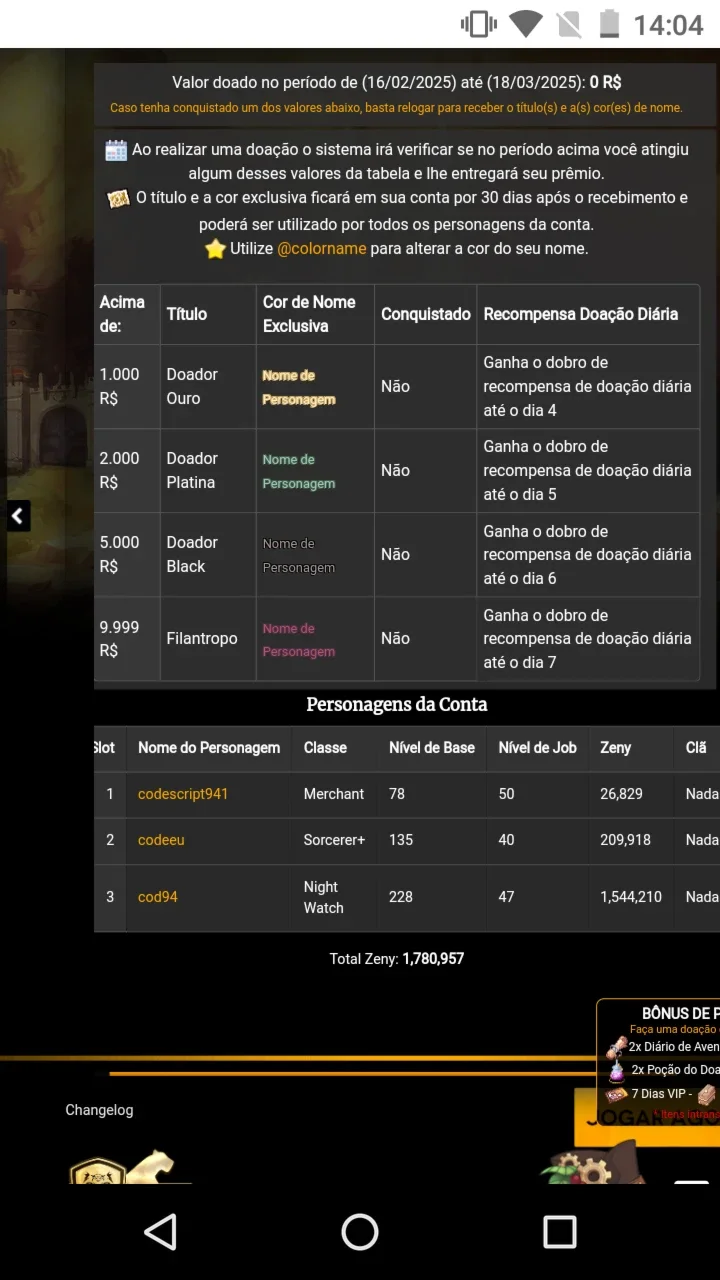Click the ticket icon beside title notice
This screenshot has width=720, height=1280.
coord(119,199)
